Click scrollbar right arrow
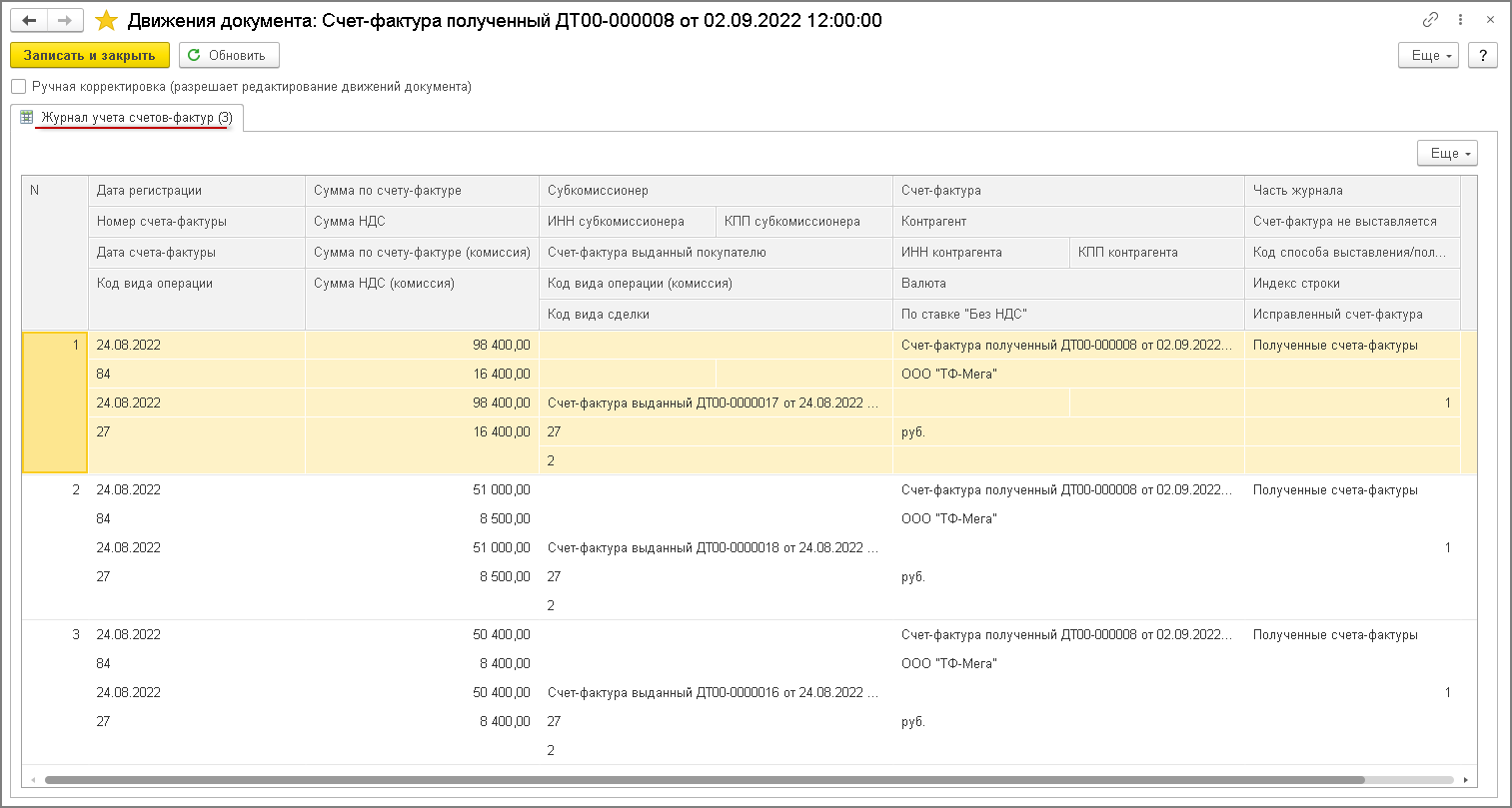This screenshot has height=808, width=1512. tap(1466, 780)
